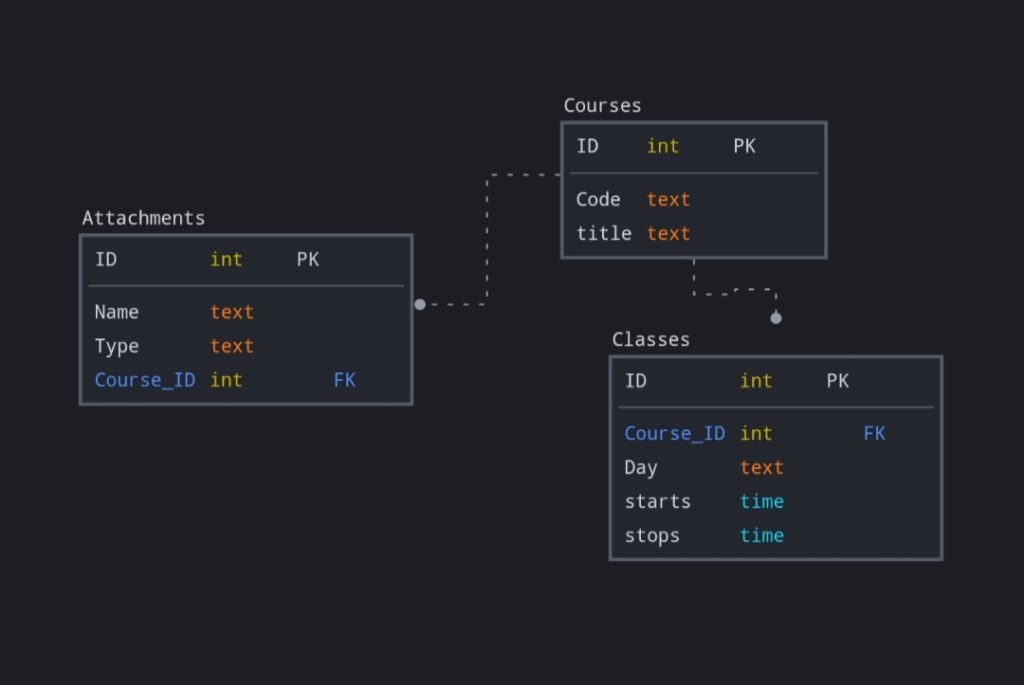Click the title field in Courses
The height and width of the screenshot is (685, 1024).
click(x=603, y=233)
